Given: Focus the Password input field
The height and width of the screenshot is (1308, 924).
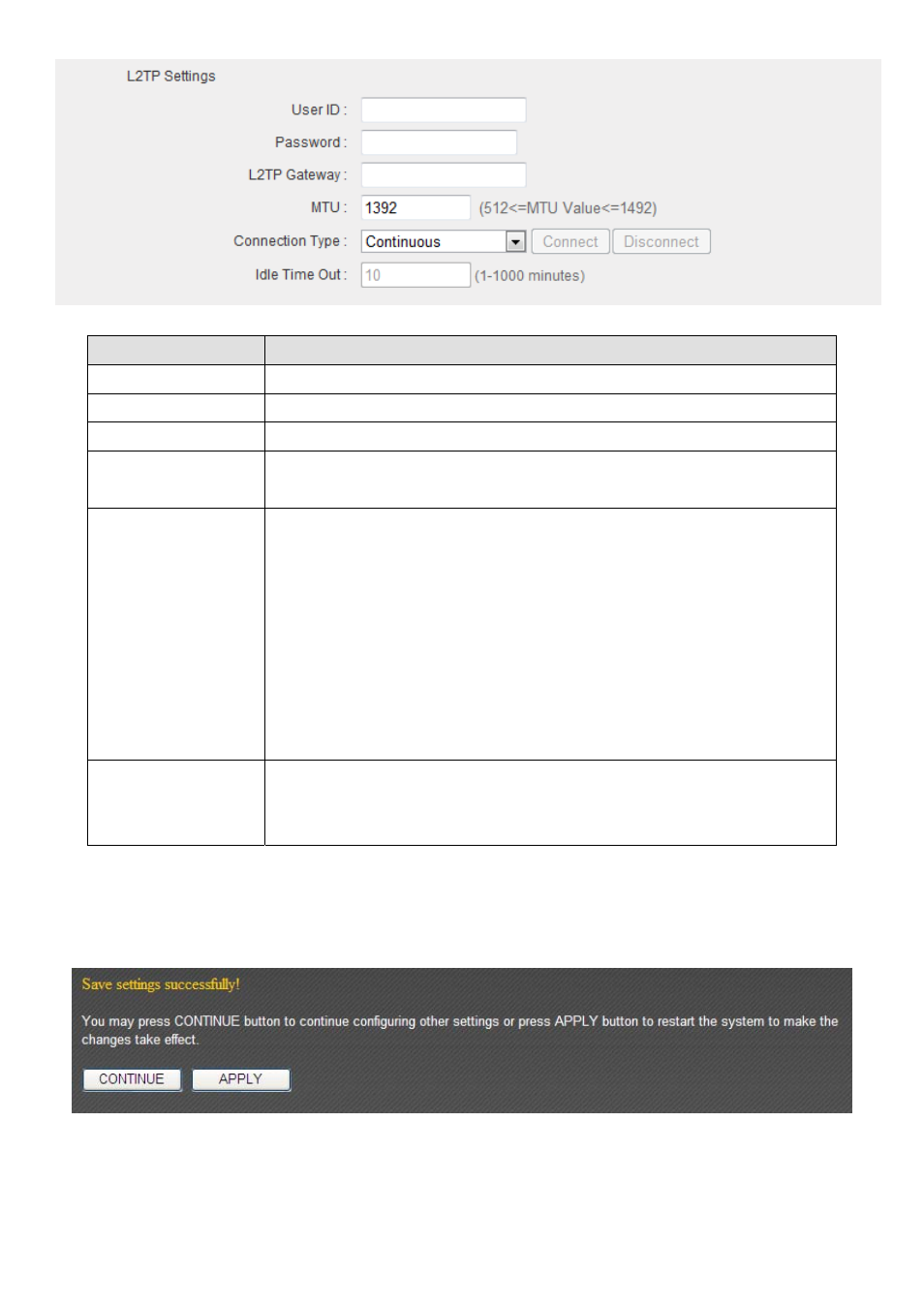Looking at the screenshot, I should pos(439,142).
